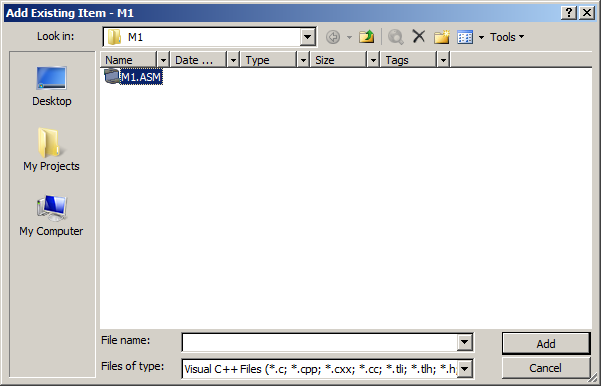Viewport: 601px width, 386px height.
Task: Open the Name column filter dropdown
Action: click(163, 60)
